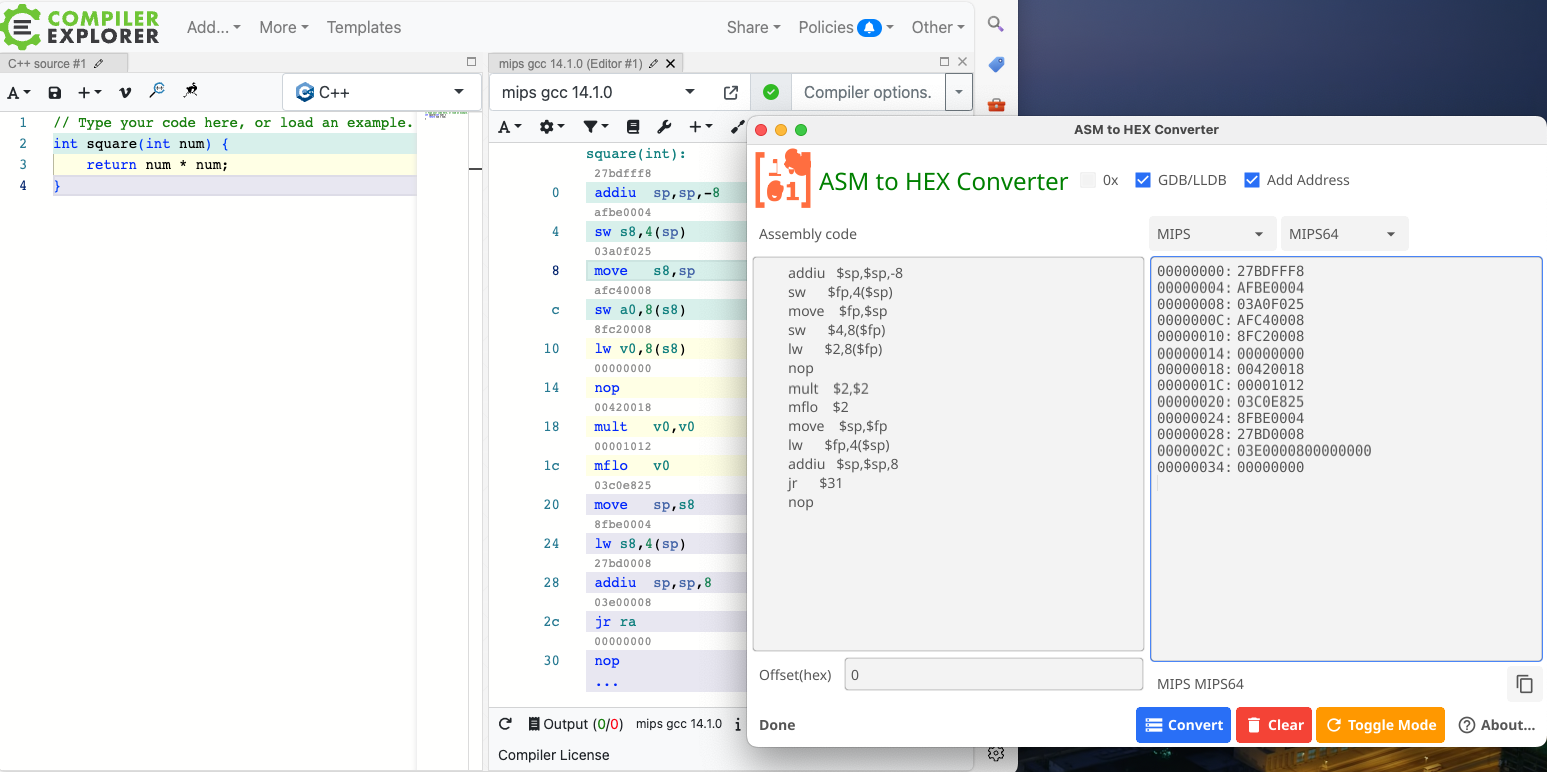This screenshot has width=1547, height=772.
Task: Open the output filter funnel dropdown
Action: click(596, 127)
